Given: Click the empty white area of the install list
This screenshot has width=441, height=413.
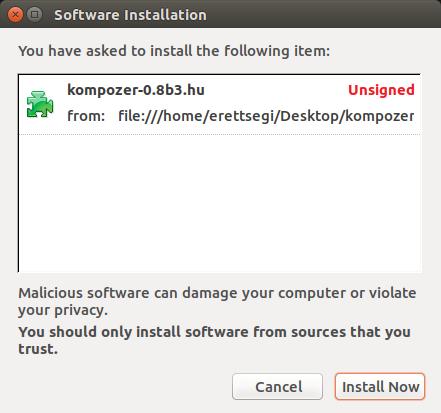Looking at the screenshot, I should 220,203.
